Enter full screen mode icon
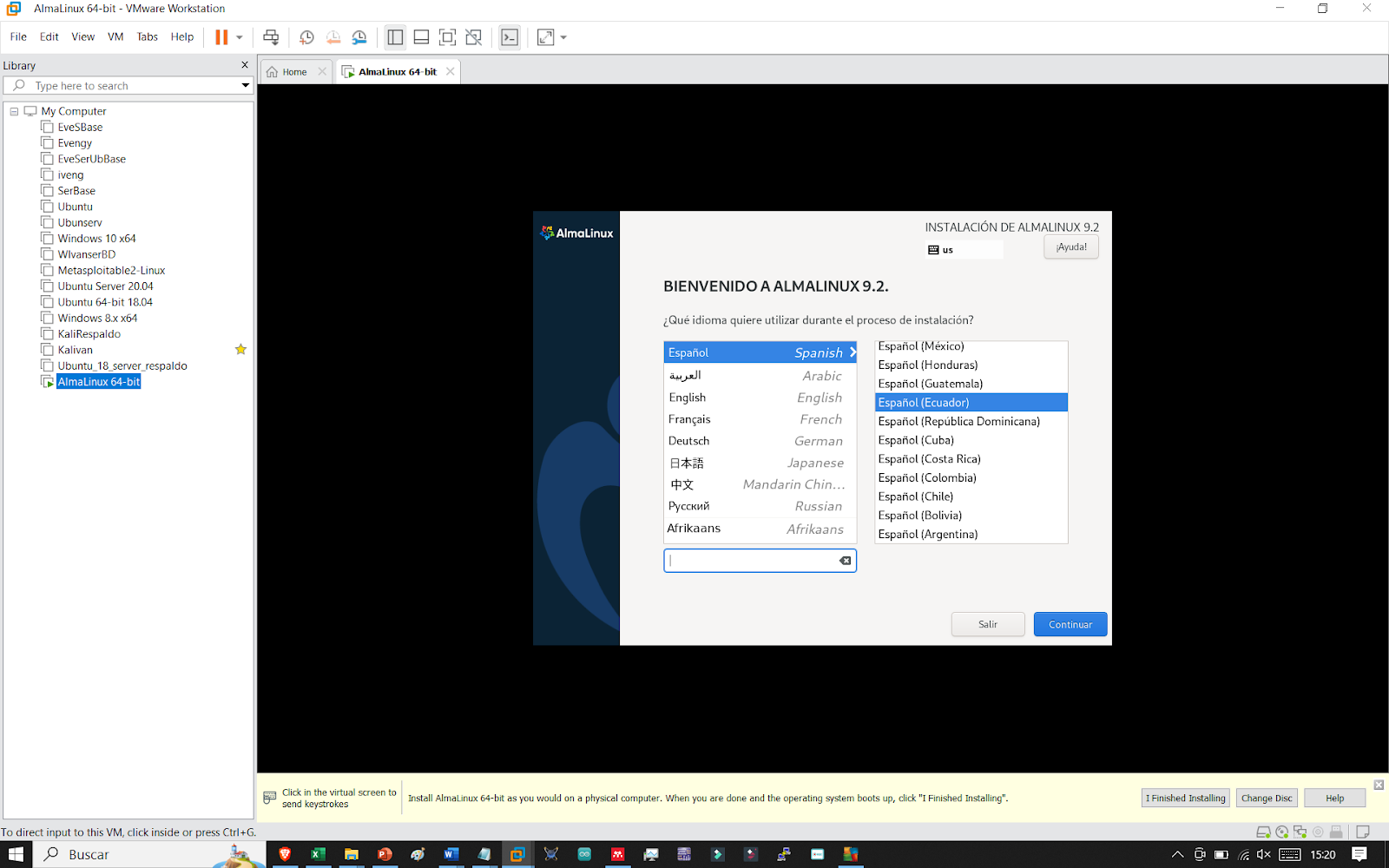 click(447, 37)
